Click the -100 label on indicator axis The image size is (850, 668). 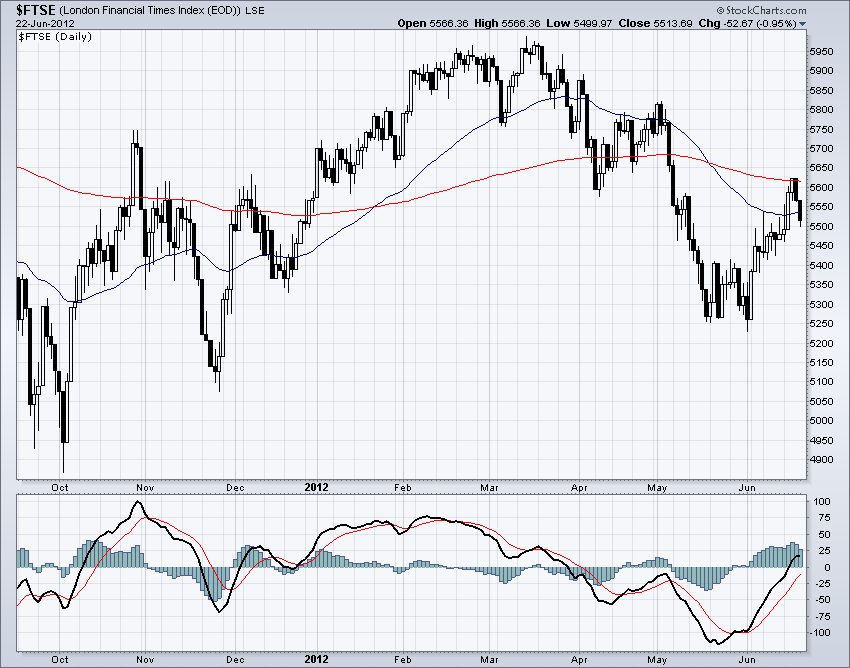[820, 633]
